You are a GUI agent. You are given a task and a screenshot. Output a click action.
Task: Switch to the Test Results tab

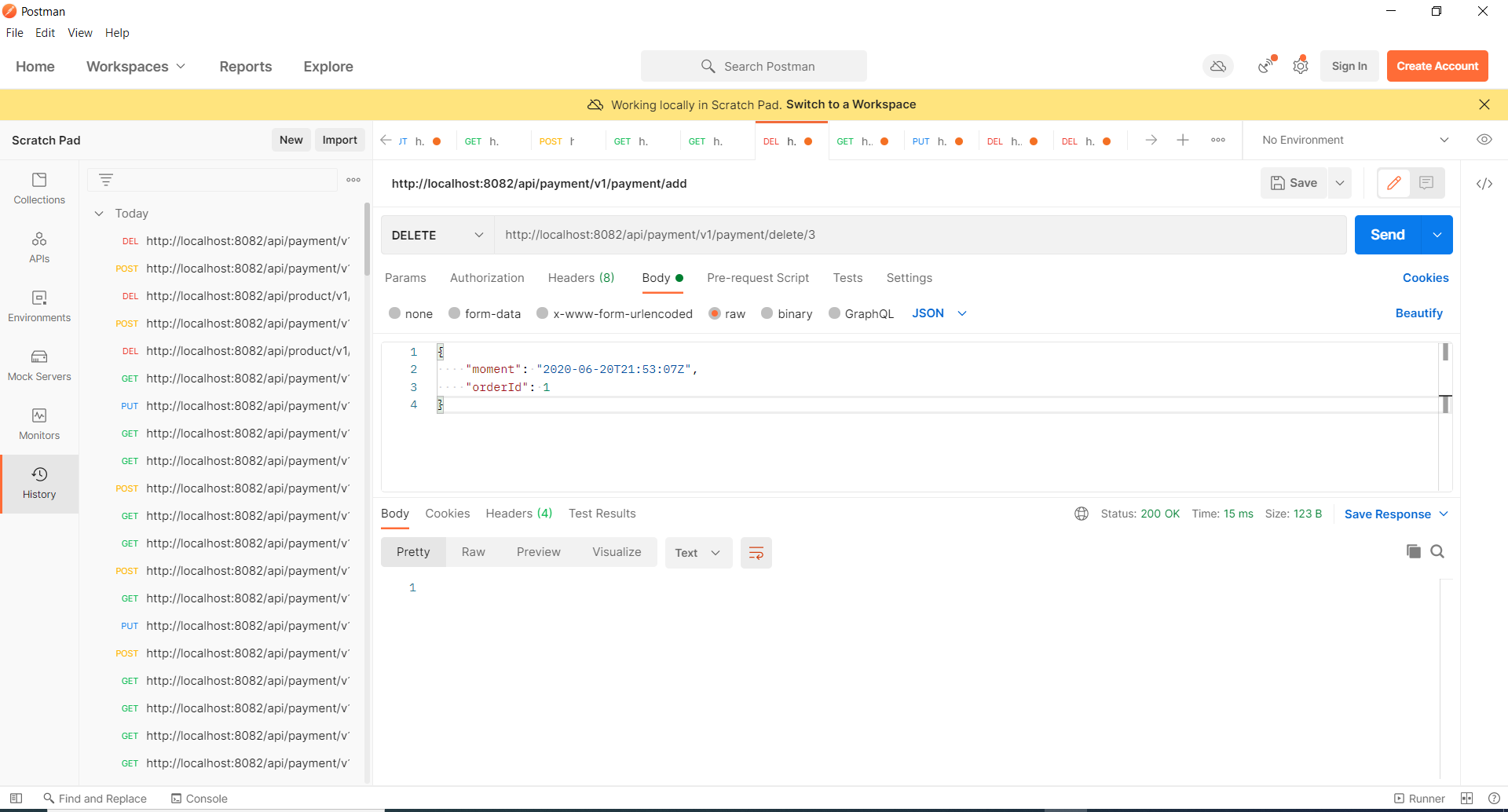(602, 514)
